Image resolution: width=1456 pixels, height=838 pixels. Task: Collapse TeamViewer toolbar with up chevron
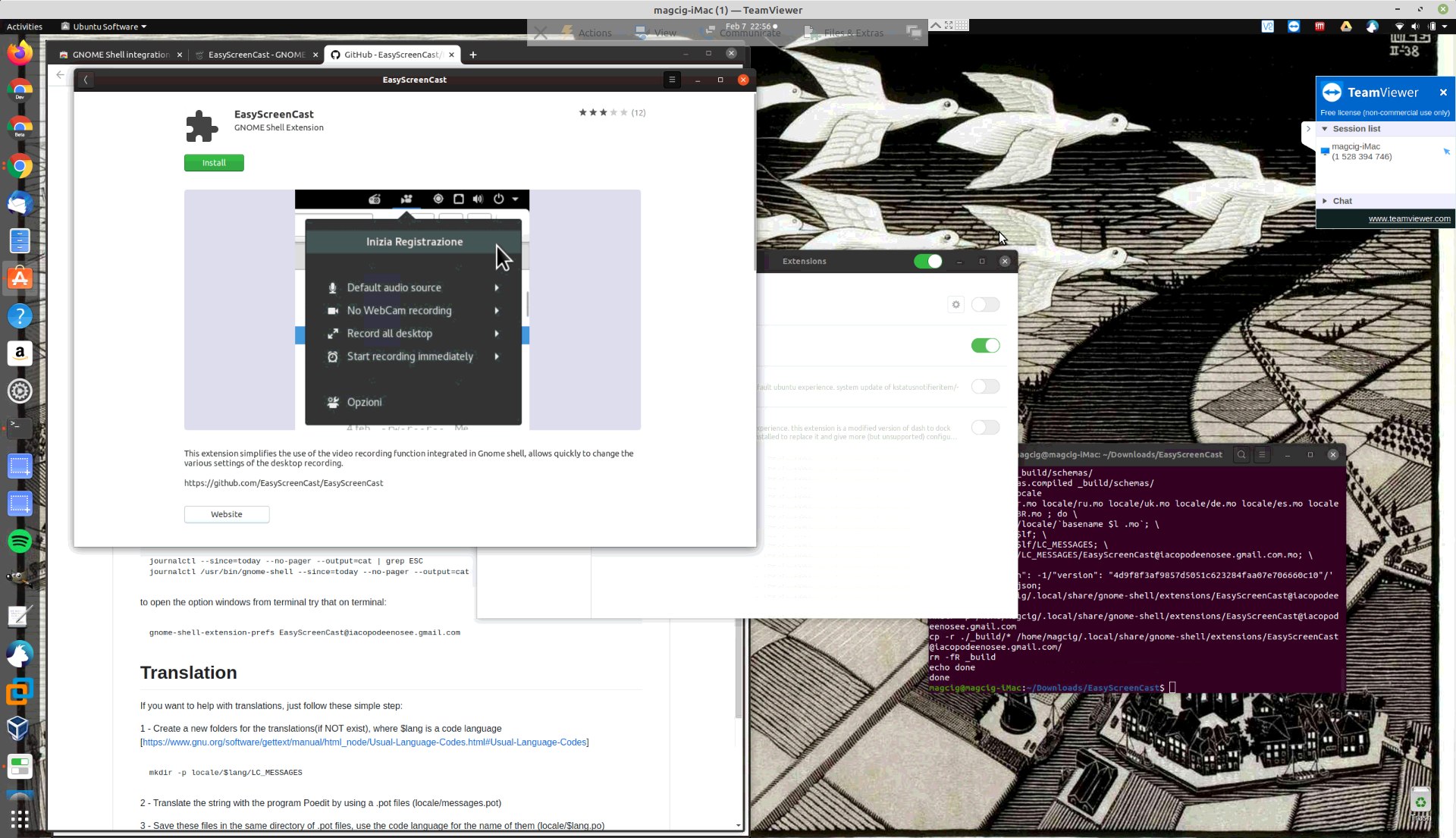936,25
